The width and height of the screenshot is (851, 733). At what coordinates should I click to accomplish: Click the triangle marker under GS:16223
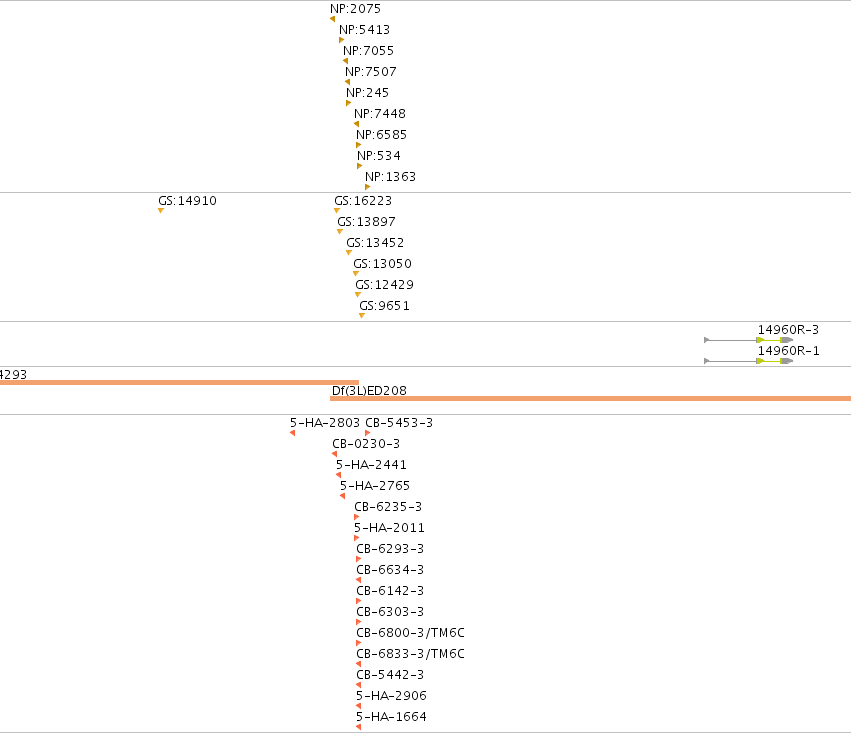(x=337, y=211)
